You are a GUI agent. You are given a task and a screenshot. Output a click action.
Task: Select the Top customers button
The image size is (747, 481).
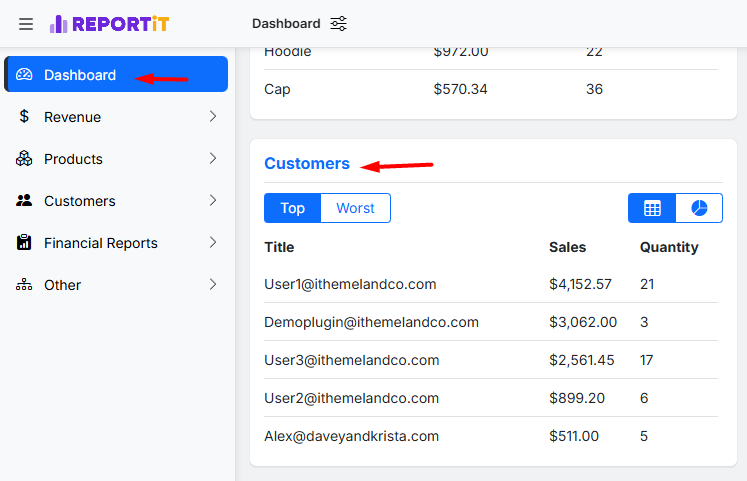[x=292, y=208]
